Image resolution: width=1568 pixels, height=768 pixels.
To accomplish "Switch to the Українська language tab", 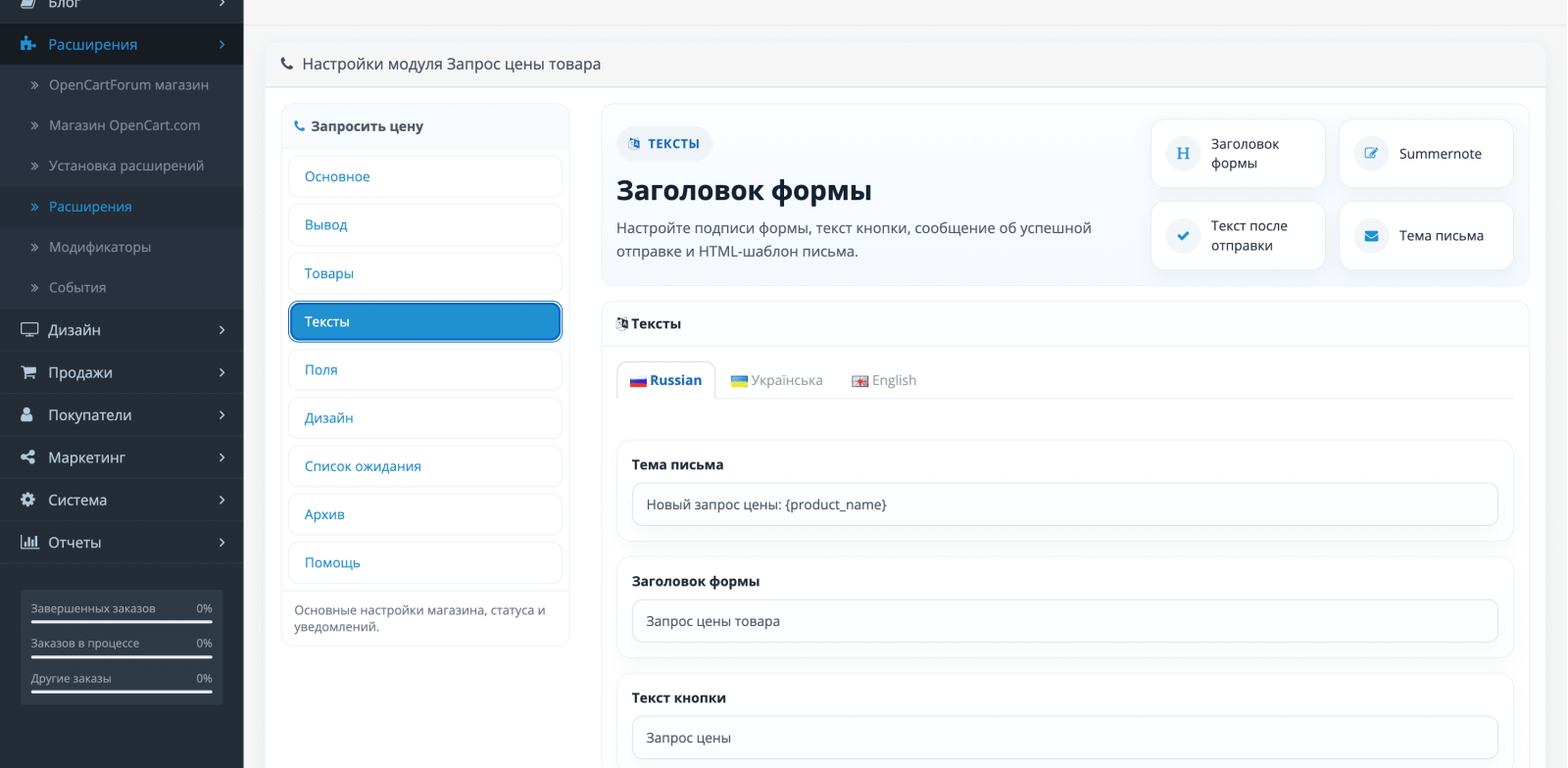I will (x=776, y=380).
